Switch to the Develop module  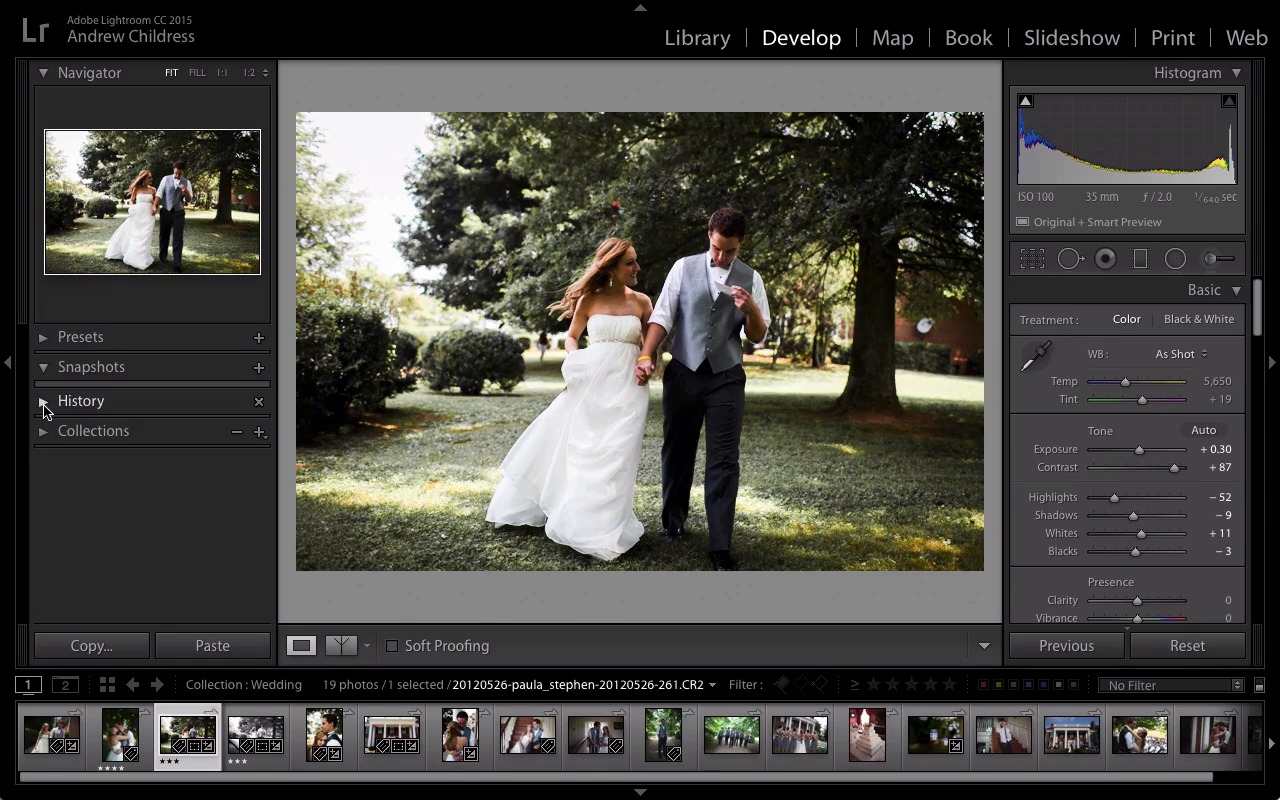coord(801,38)
